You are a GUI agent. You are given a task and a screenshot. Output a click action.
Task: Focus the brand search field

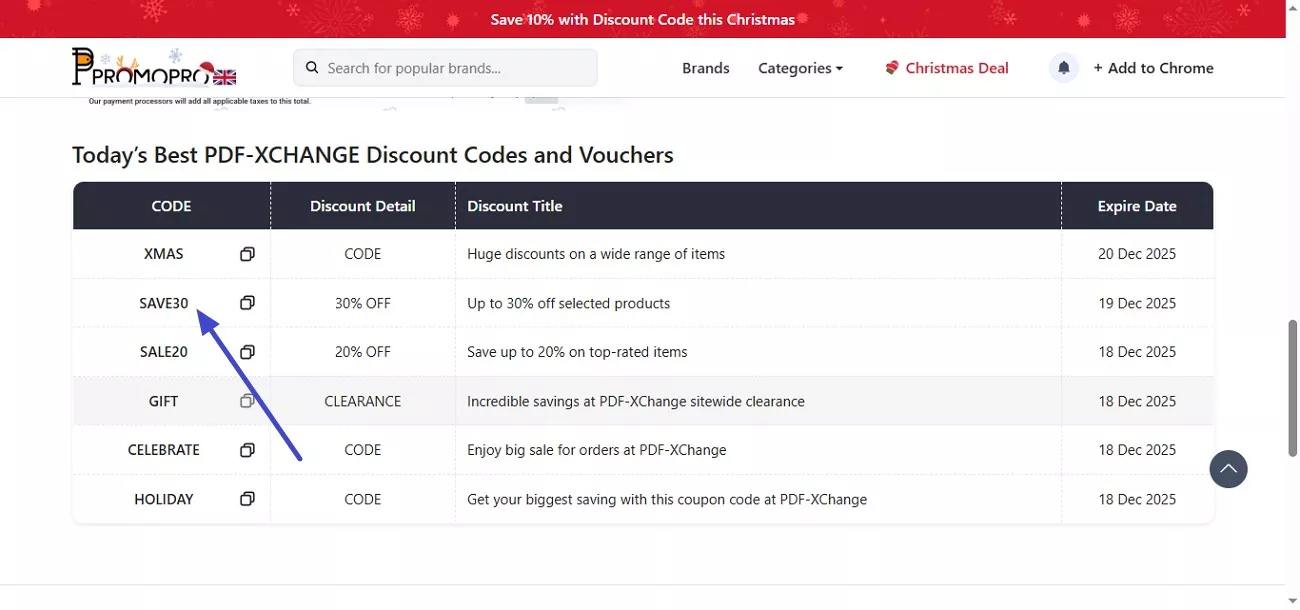pos(455,68)
